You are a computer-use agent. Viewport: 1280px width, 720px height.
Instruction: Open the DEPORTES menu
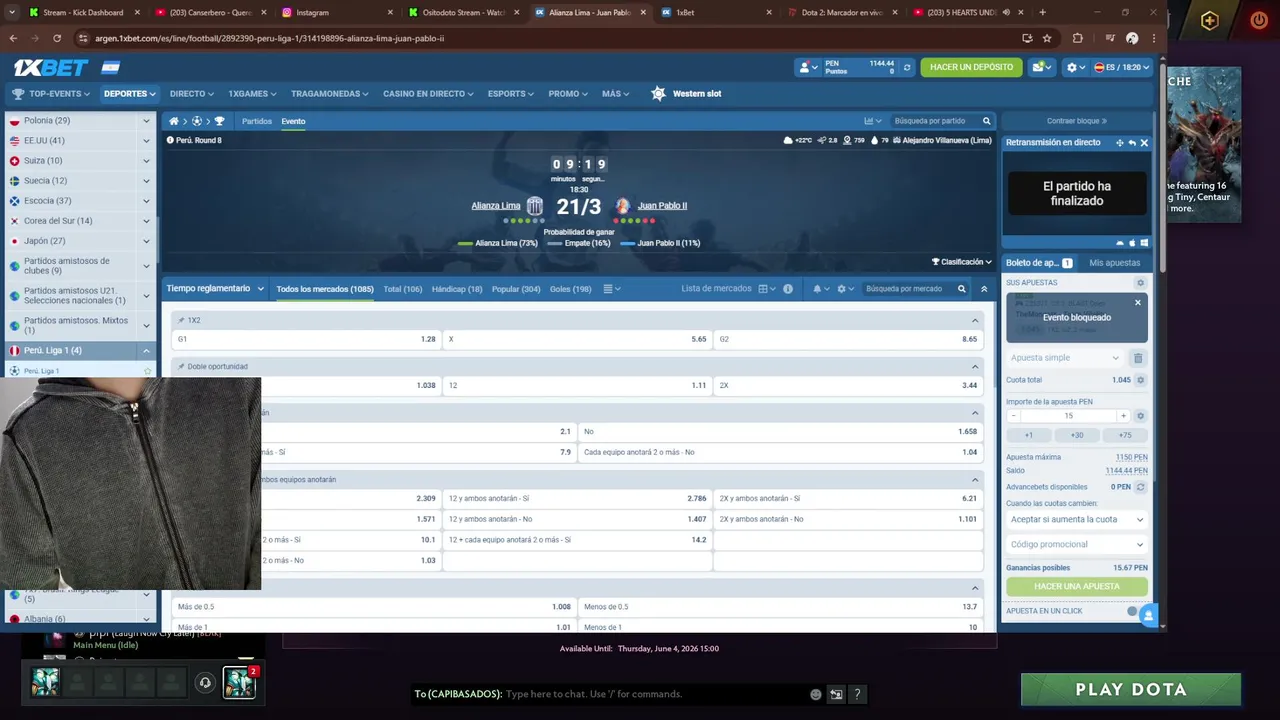[x=130, y=94]
